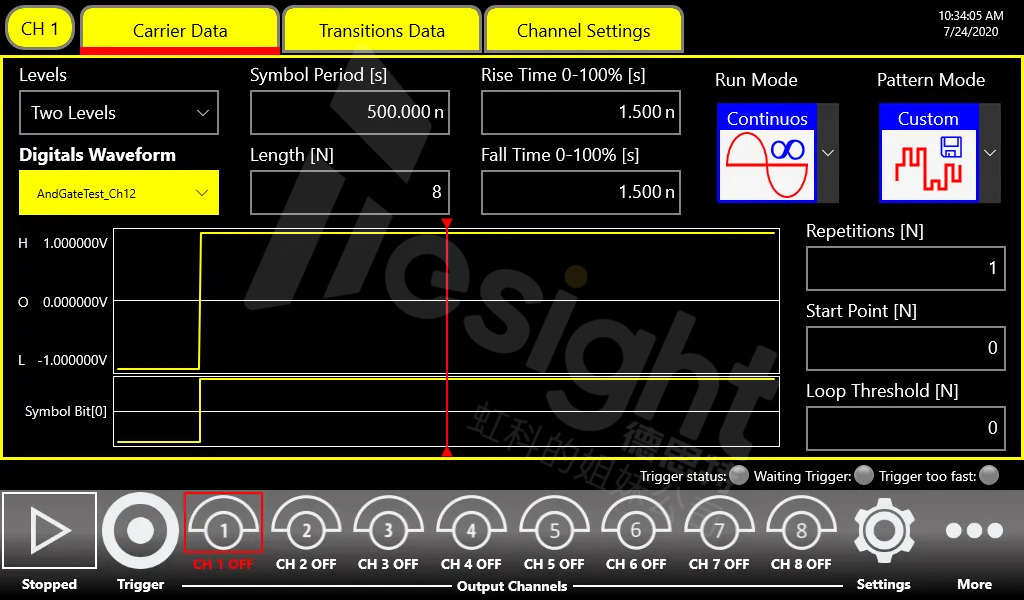Screen dimensions: 1024x600
Task: Open the Settings gear
Action: [x=883, y=532]
